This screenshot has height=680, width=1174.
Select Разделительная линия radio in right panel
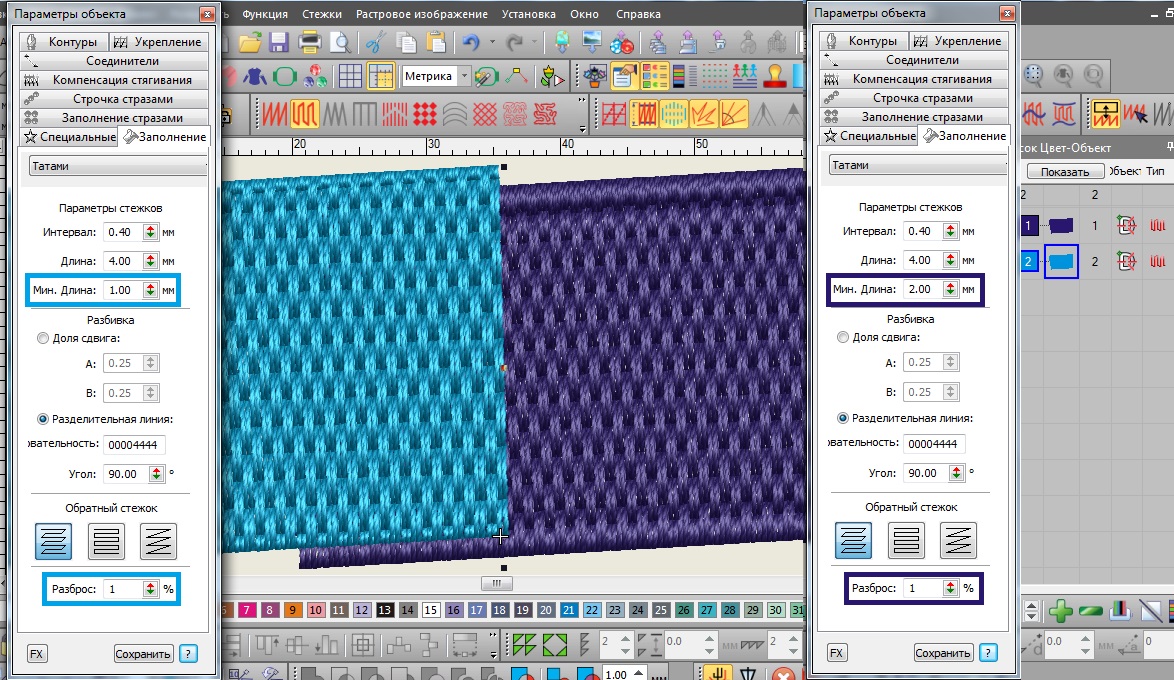coord(843,418)
